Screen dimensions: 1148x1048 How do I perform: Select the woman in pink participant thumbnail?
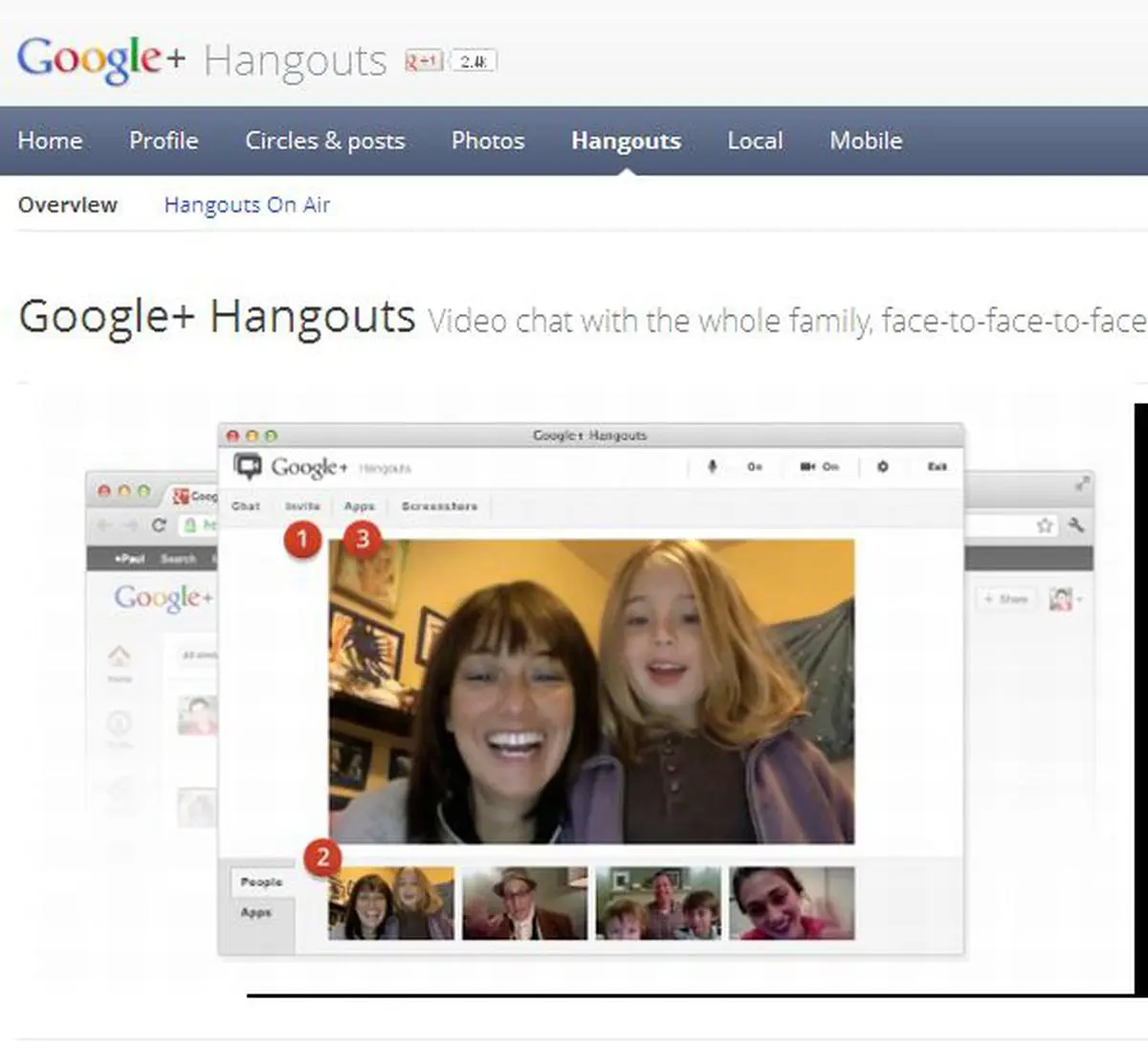pyautogui.click(x=791, y=903)
